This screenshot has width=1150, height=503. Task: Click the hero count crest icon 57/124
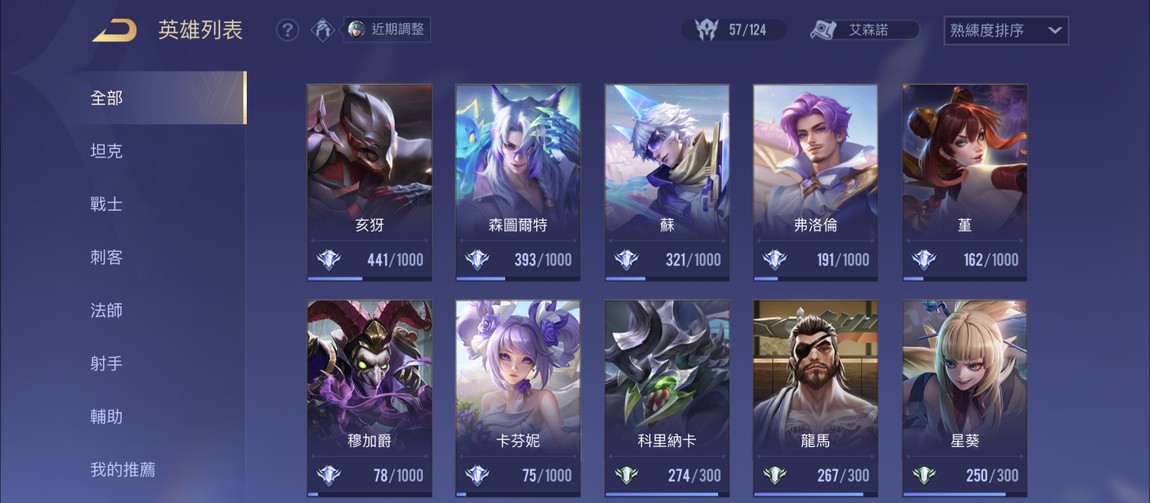706,30
